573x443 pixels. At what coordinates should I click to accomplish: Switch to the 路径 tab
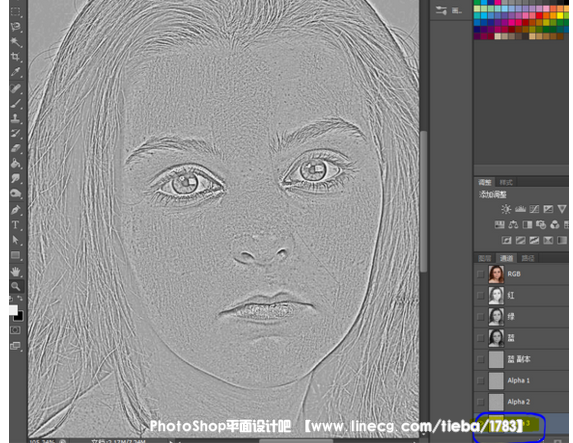[x=528, y=258]
